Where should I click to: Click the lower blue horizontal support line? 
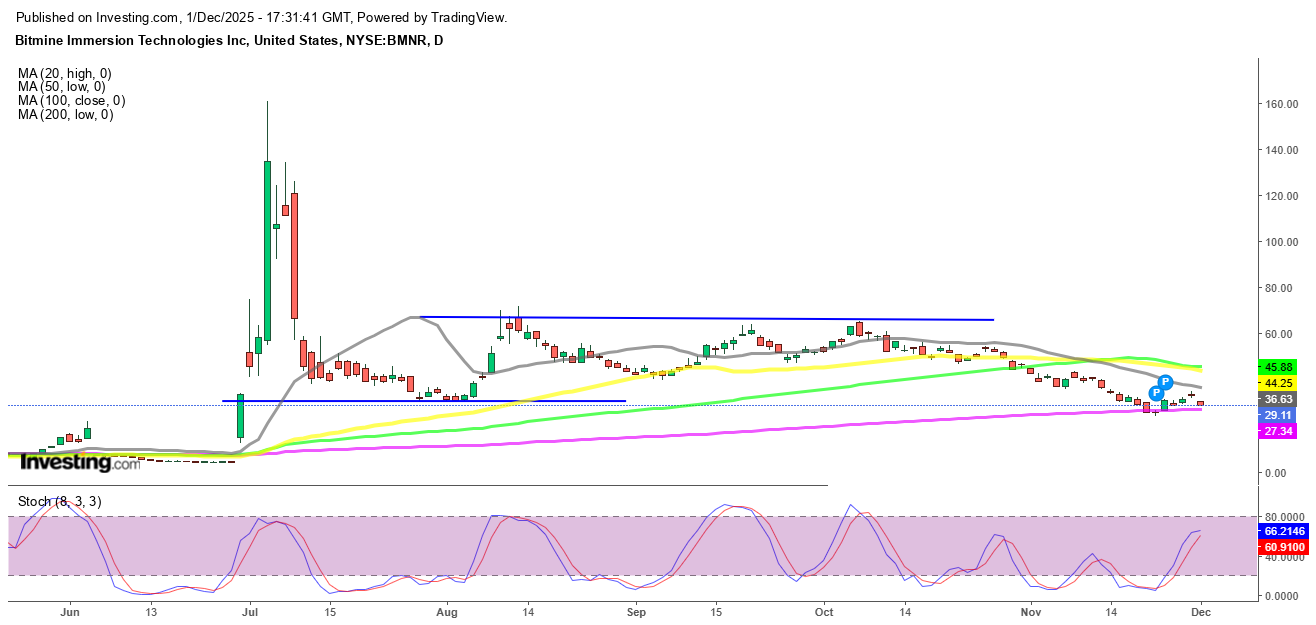420,401
